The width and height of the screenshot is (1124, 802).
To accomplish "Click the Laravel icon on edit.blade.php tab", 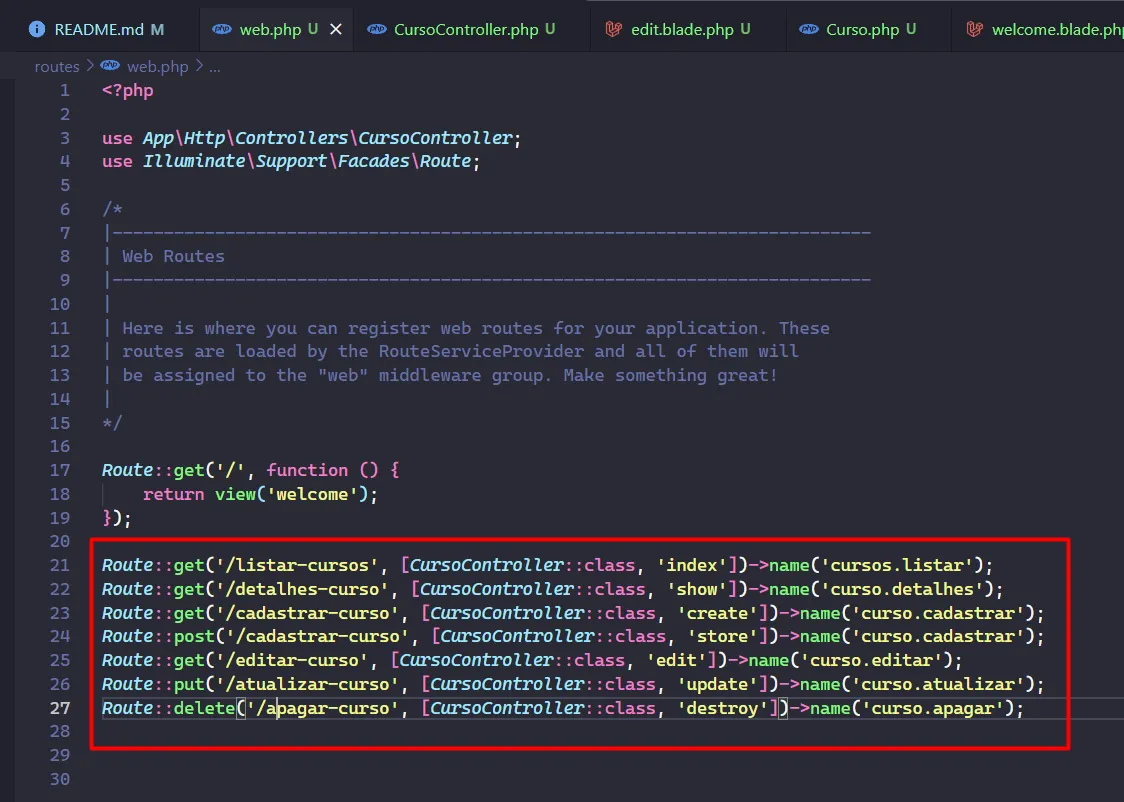I will click(614, 30).
